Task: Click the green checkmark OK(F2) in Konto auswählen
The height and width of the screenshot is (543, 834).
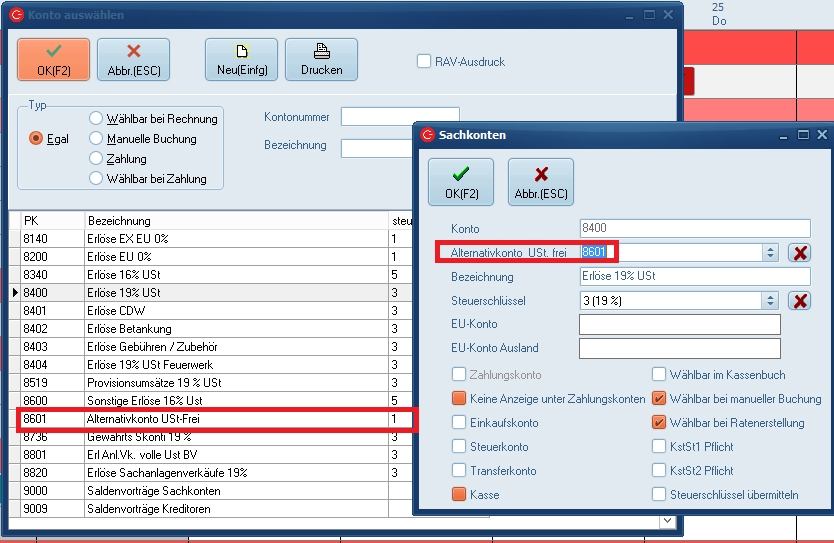Action: point(53,50)
